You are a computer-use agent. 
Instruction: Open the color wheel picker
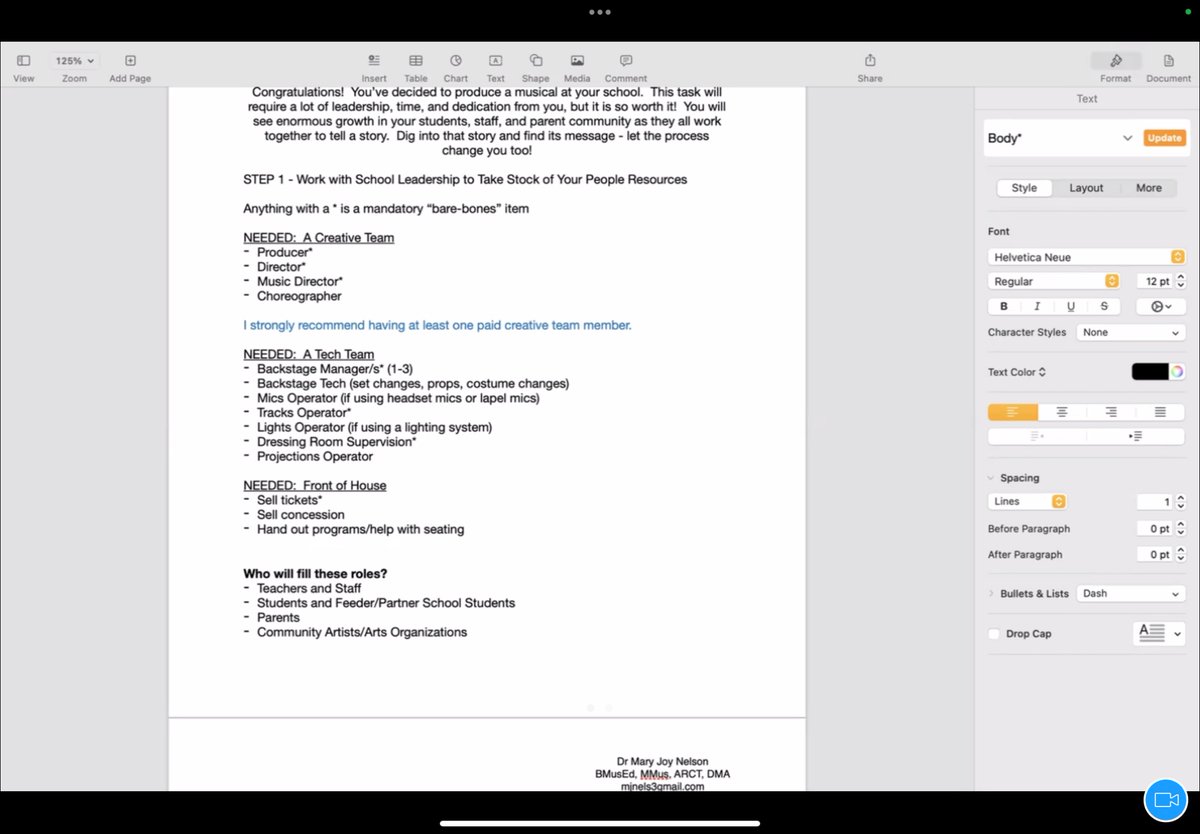1177,372
